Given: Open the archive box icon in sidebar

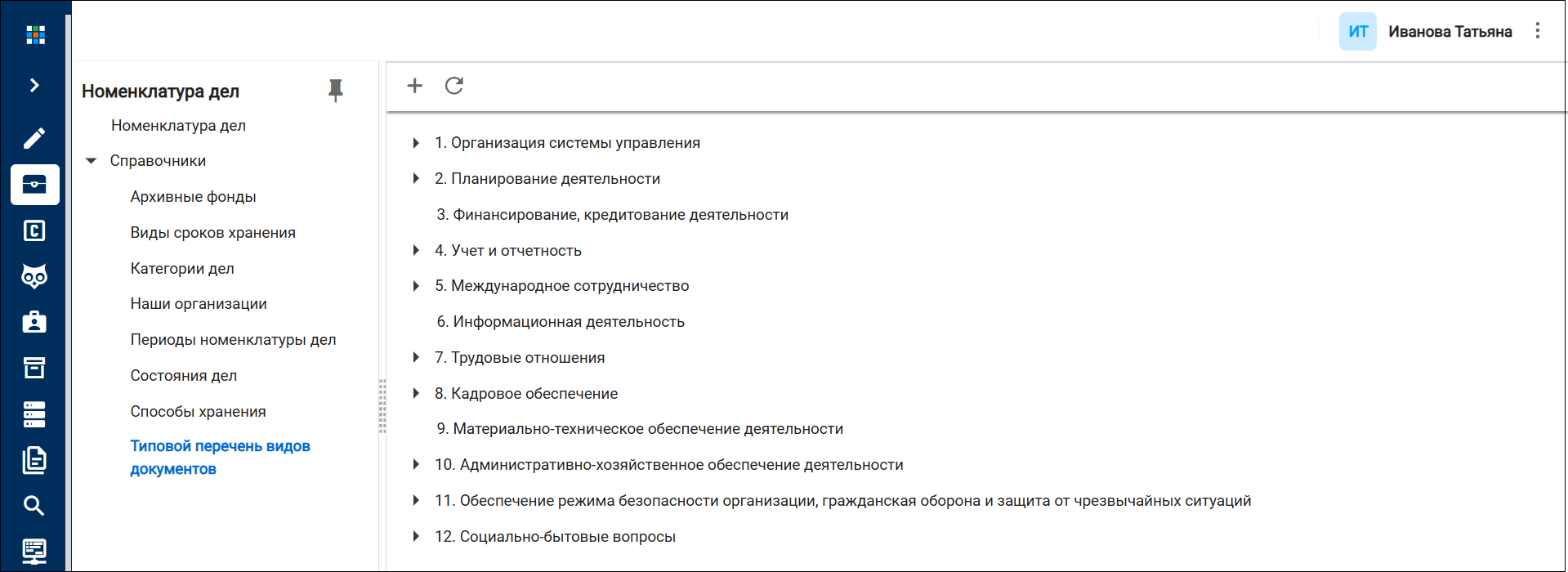Looking at the screenshot, I should pos(34,368).
